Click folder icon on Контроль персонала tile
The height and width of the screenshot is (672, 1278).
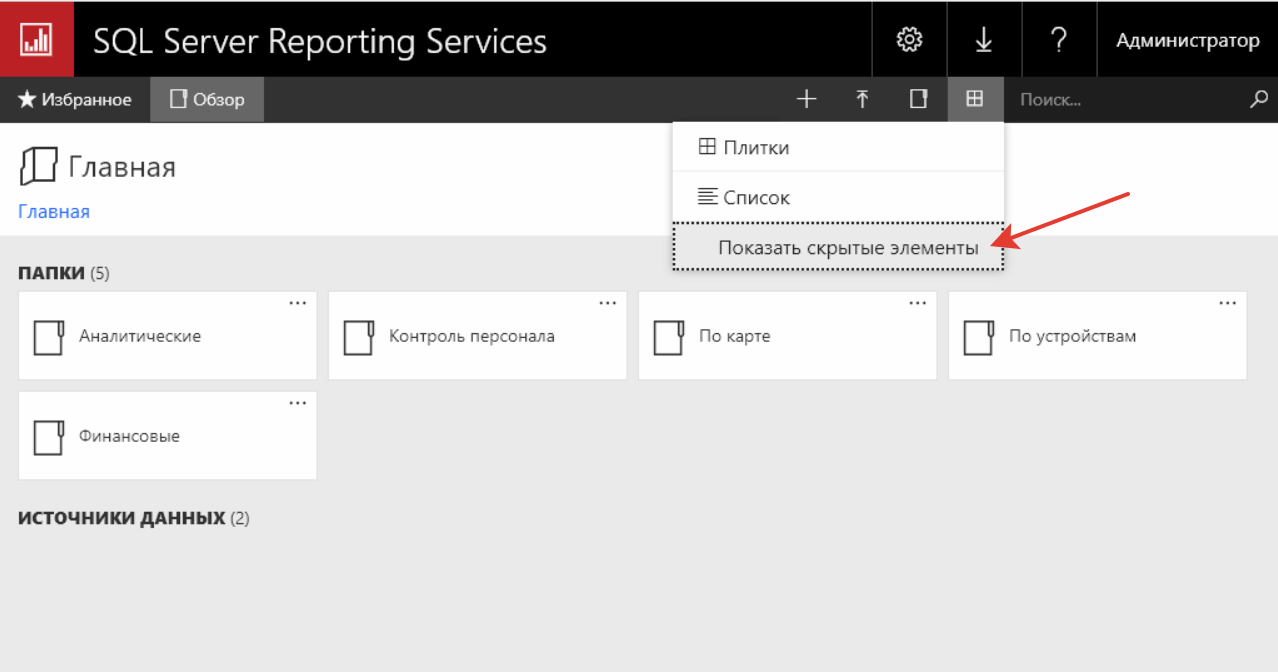359,337
